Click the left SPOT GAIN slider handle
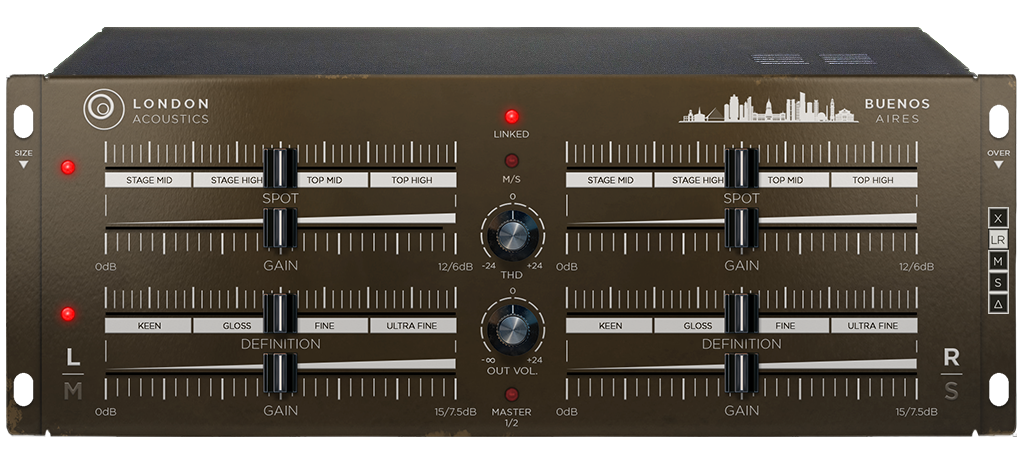Screen dimensions: 1024x461 tap(280, 228)
